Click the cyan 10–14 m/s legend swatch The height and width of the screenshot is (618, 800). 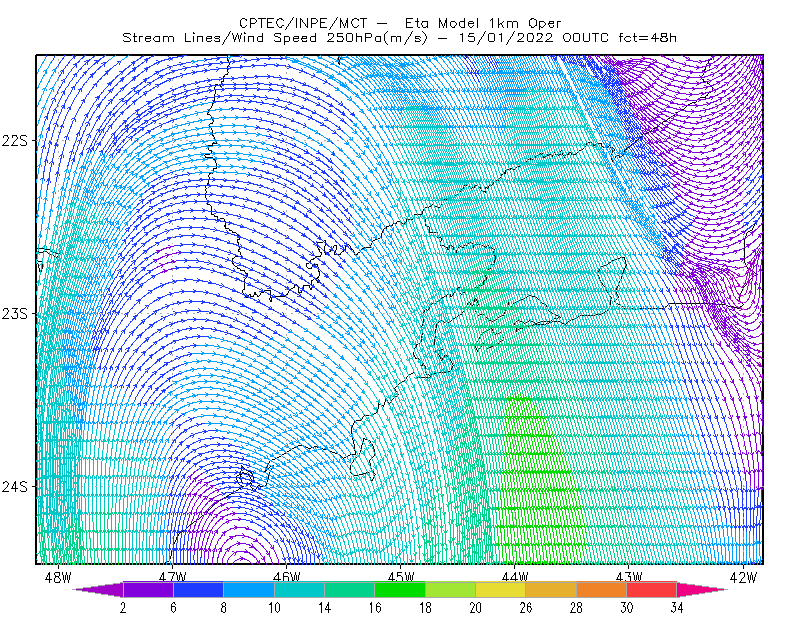pos(299,589)
